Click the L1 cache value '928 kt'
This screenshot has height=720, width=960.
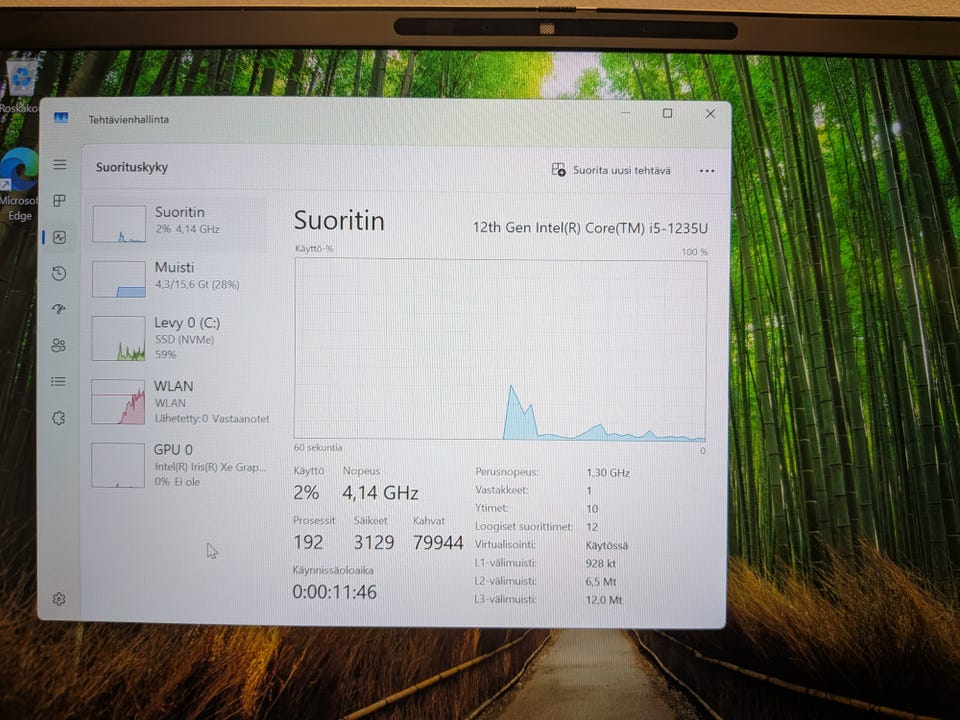tap(601, 563)
